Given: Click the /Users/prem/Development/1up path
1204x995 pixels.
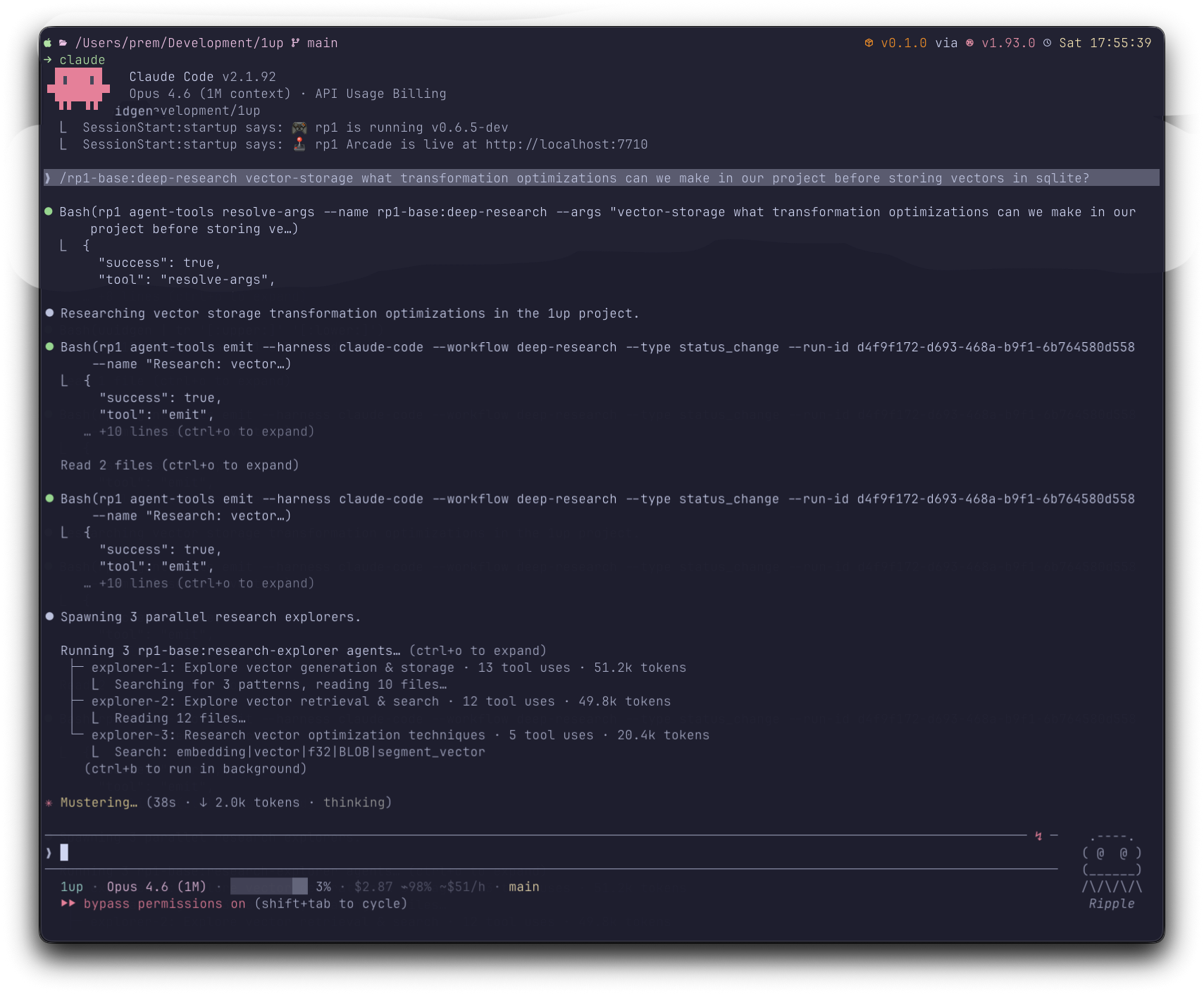Looking at the screenshot, I should (180, 43).
